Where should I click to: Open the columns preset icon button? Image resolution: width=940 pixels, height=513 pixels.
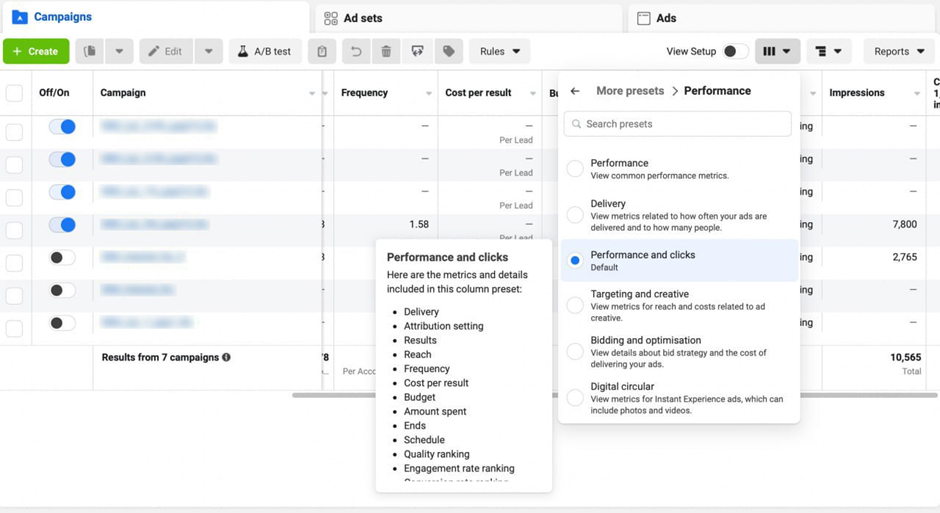click(777, 52)
